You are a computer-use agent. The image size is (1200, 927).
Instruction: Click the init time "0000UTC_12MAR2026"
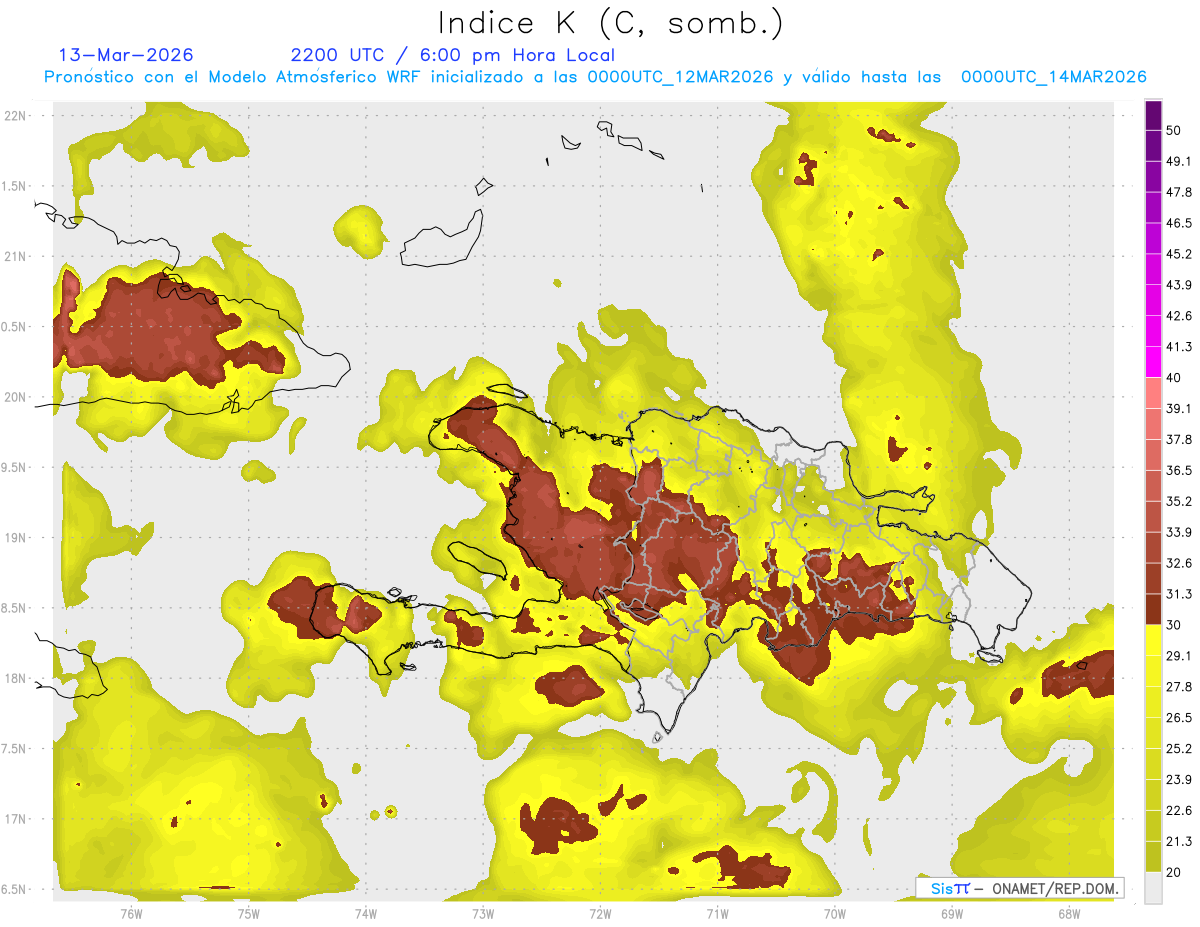pyautogui.click(x=680, y=77)
